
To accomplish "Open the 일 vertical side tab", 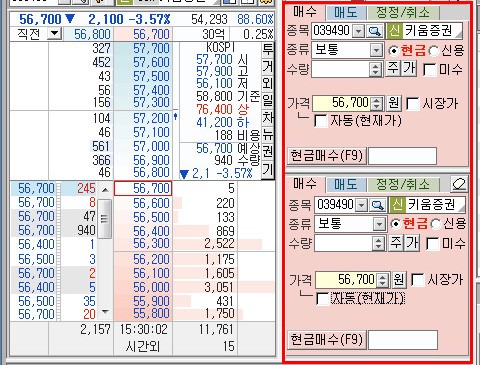I will (x=268, y=101).
